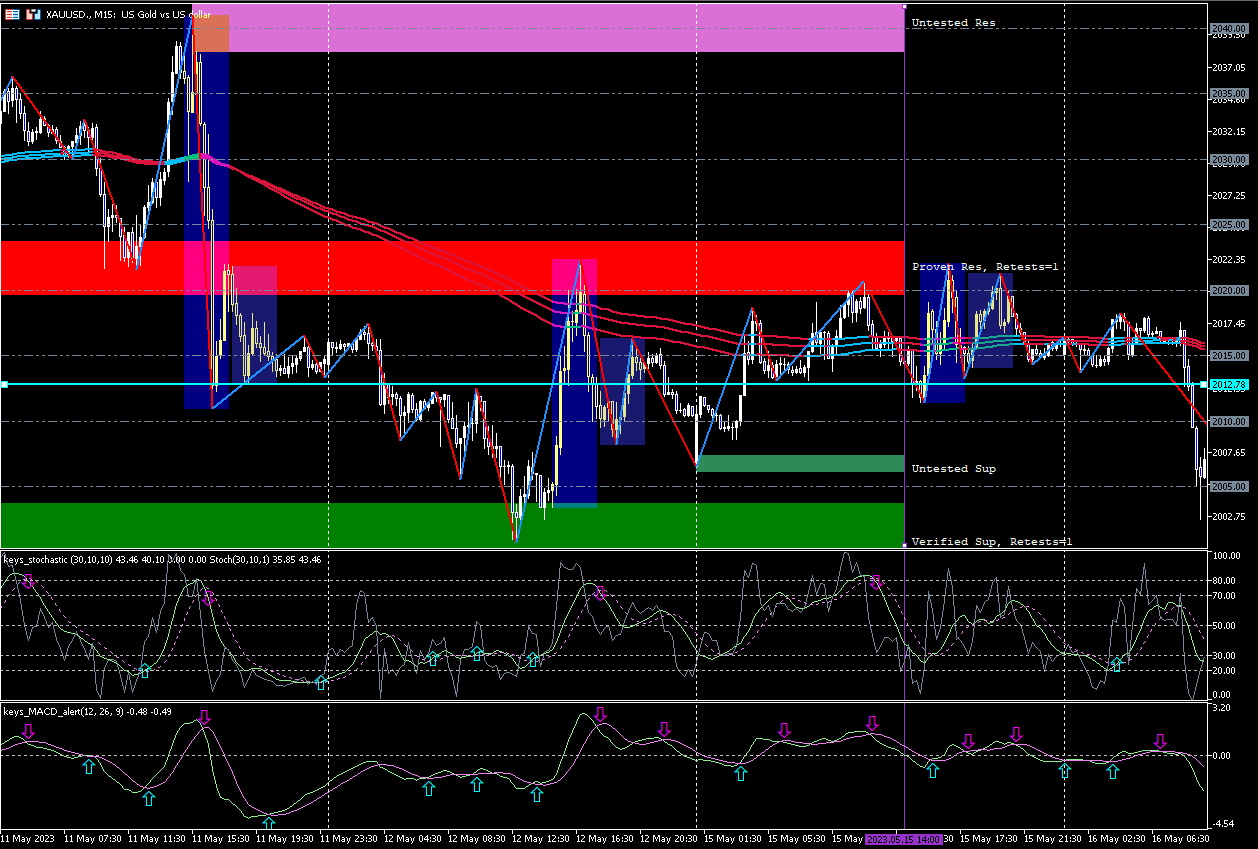
Task: Select the 'Untested Sup' zone label
Action: 953,468
